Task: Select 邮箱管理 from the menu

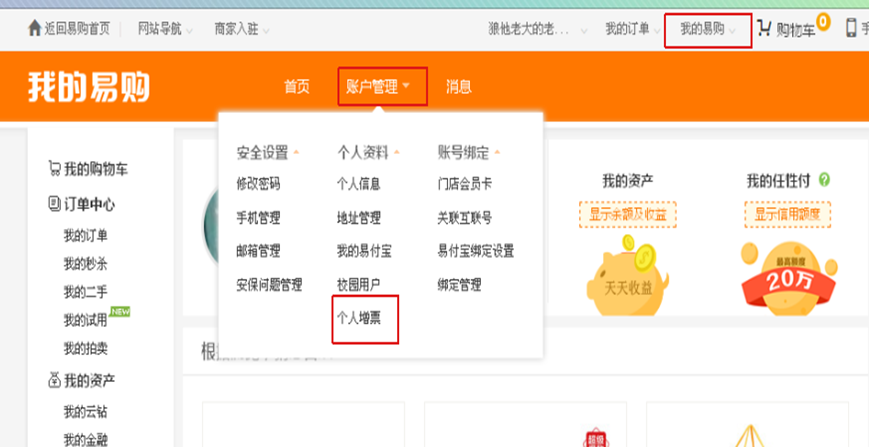Action: [x=258, y=251]
